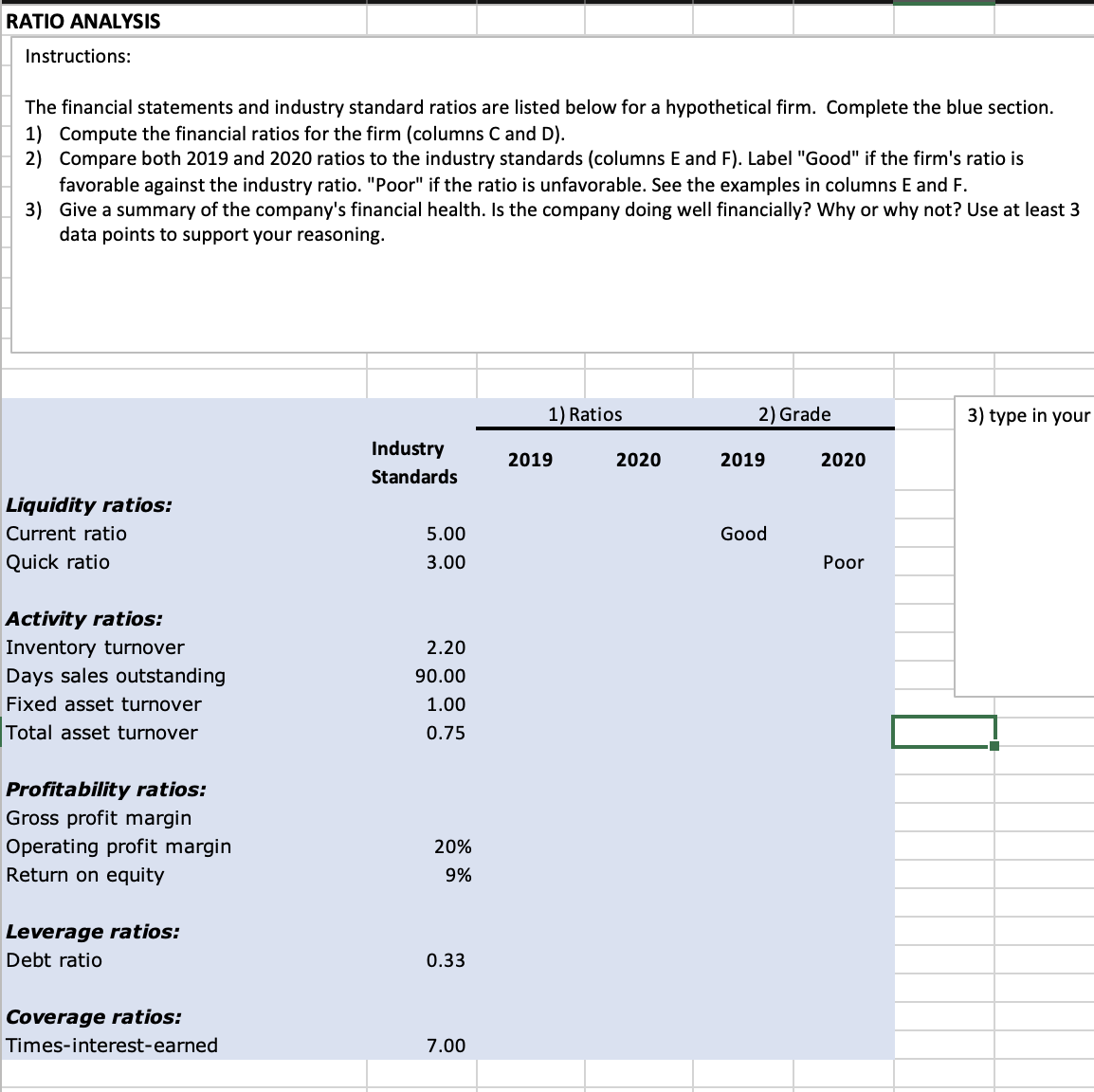
Task: Select the 2020 column header under Grade
Action: pos(843,460)
